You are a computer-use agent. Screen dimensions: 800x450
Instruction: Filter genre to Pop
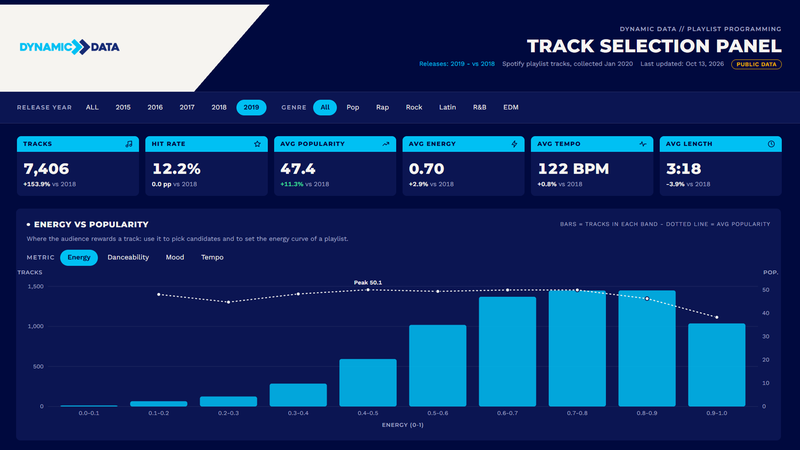point(353,107)
